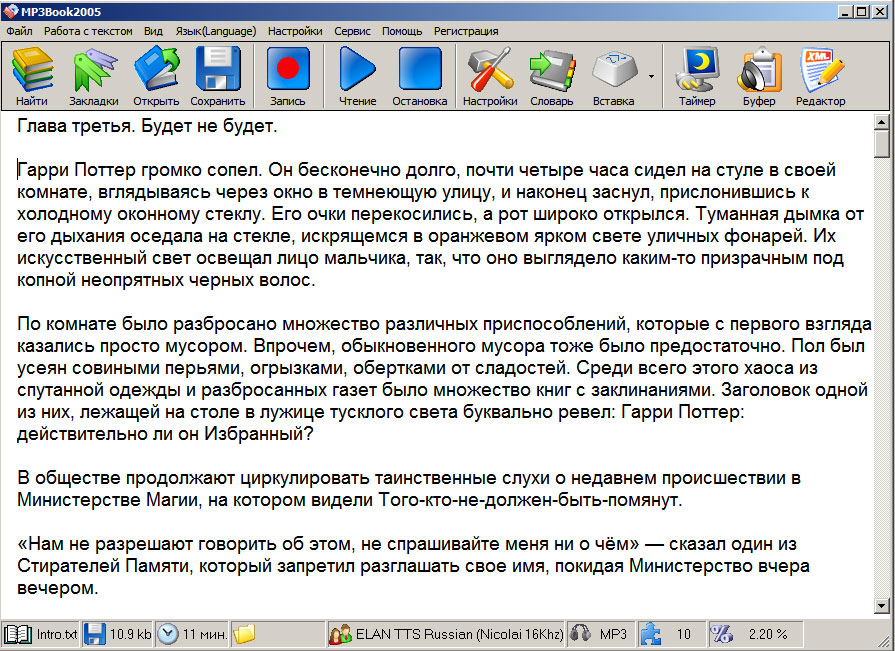895x651 pixels.
Task: Open the Закладки bookmarks tool
Action: pyautogui.click(x=94, y=76)
